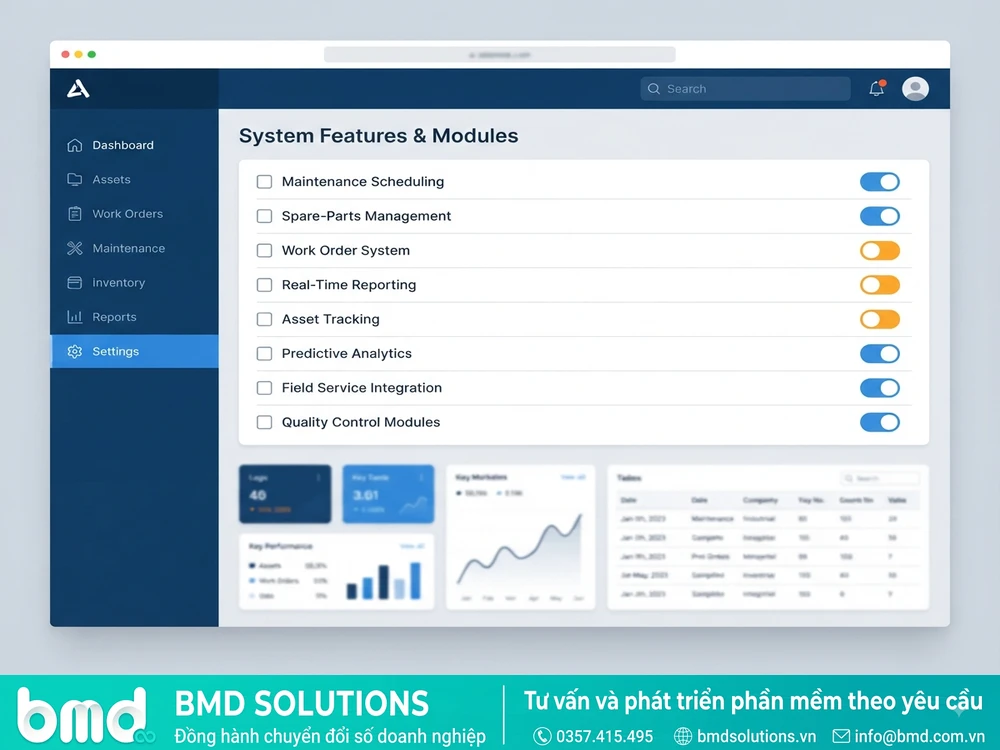Click the Predictive Analytics label
The image size is (1000, 750).
click(347, 353)
